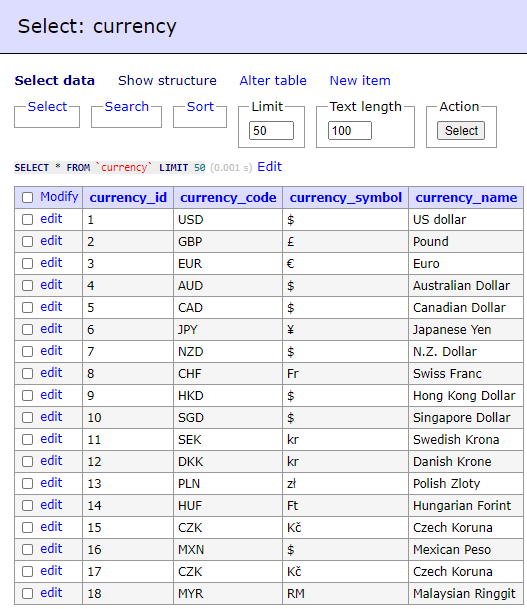Click the 'Polish Zloty' cell
This screenshot has height=609, width=527.
point(466,484)
